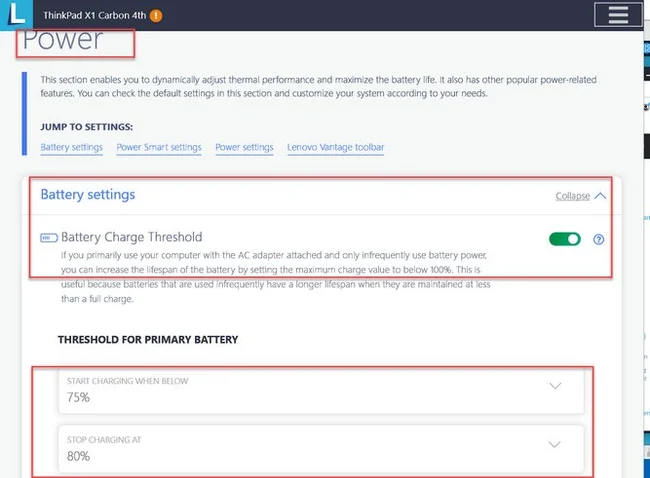Open the hamburger menu
The image size is (650, 478).
pyautogui.click(x=618, y=15)
